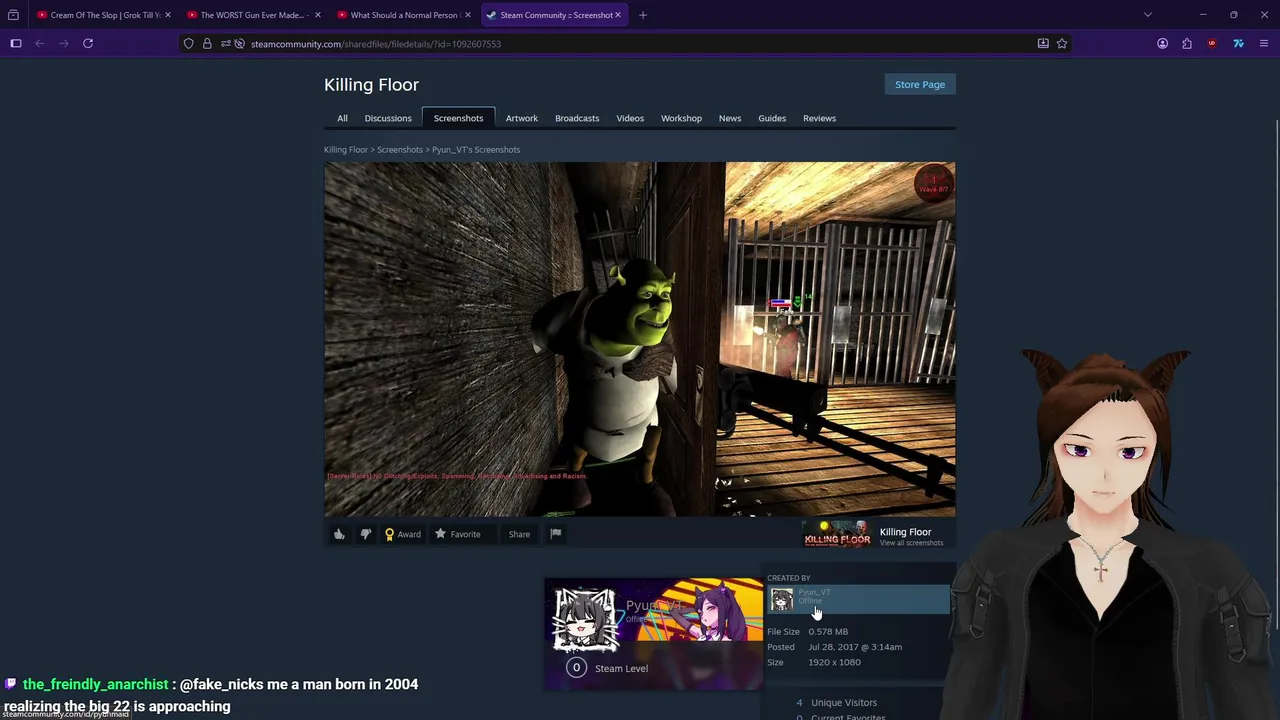Image resolution: width=1280 pixels, height=720 pixels.
Task: Click the 'Jul 28, 2017 @ 3:14am' posted date
Action: [855, 647]
